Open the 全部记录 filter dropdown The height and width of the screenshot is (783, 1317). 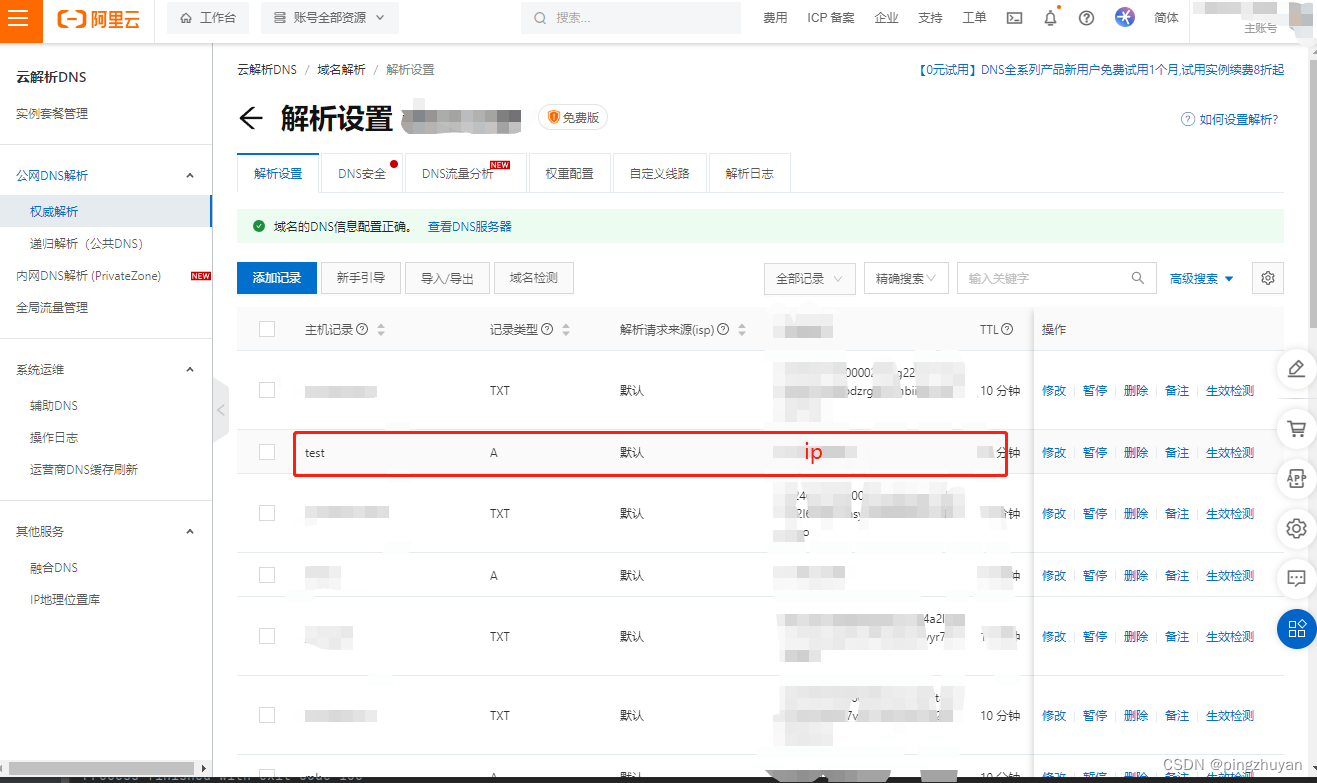[x=809, y=278]
